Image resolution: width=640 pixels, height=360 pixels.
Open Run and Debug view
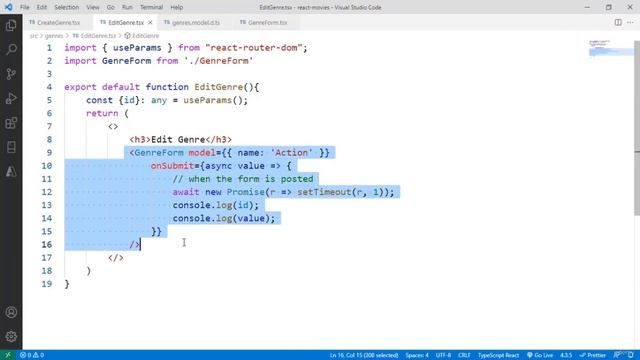tap(11, 98)
